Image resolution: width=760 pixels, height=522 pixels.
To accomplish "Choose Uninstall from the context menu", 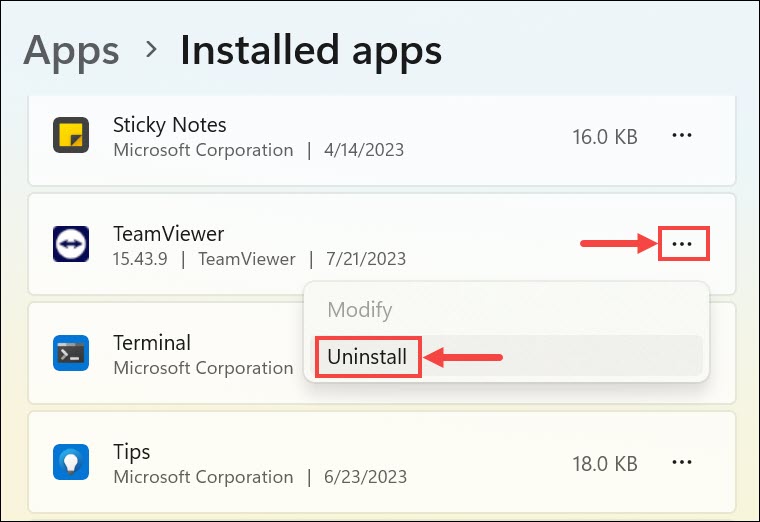I will coord(367,356).
